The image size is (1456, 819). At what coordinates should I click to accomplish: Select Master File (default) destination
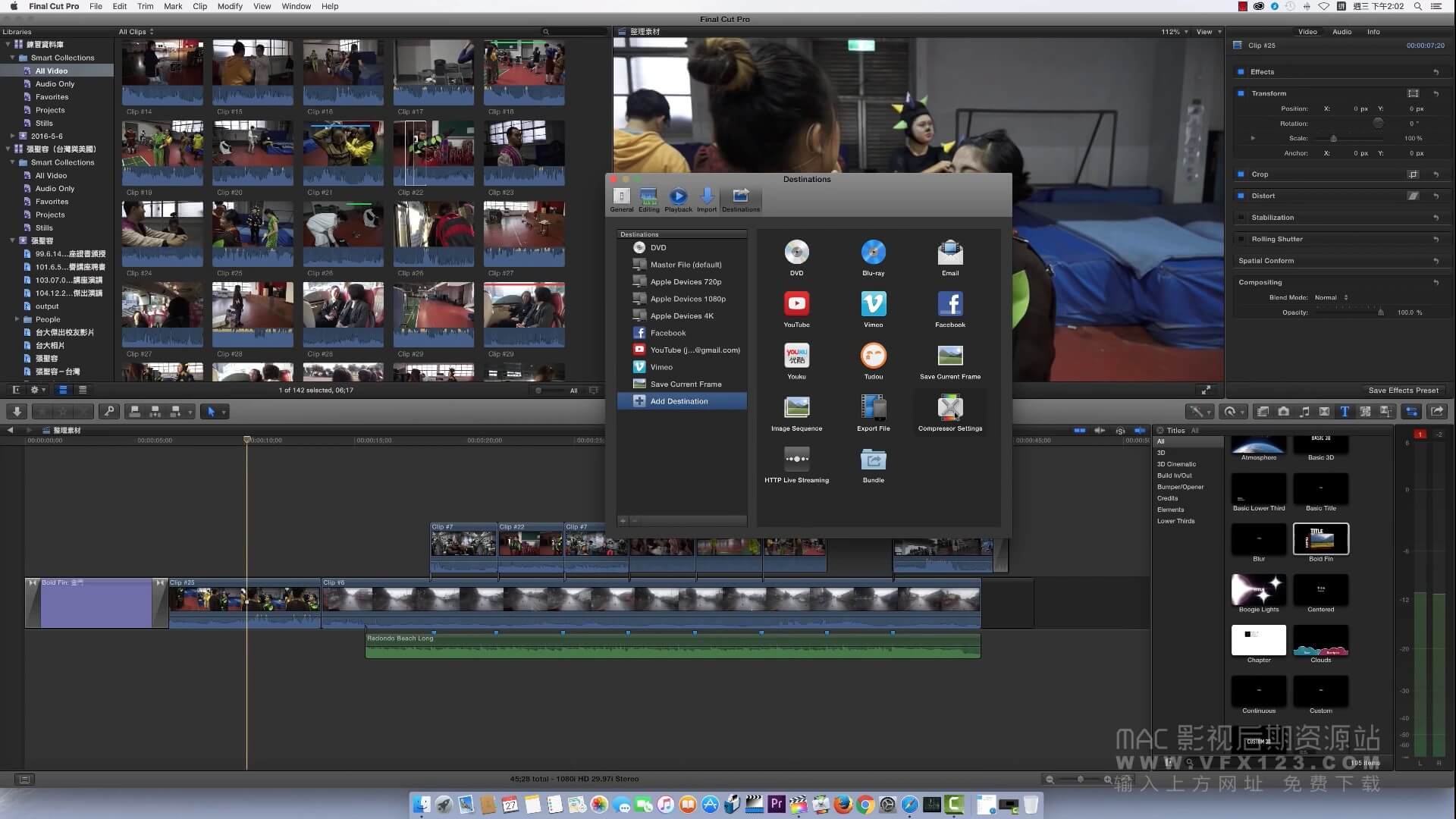pyautogui.click(x=682, y=265)
